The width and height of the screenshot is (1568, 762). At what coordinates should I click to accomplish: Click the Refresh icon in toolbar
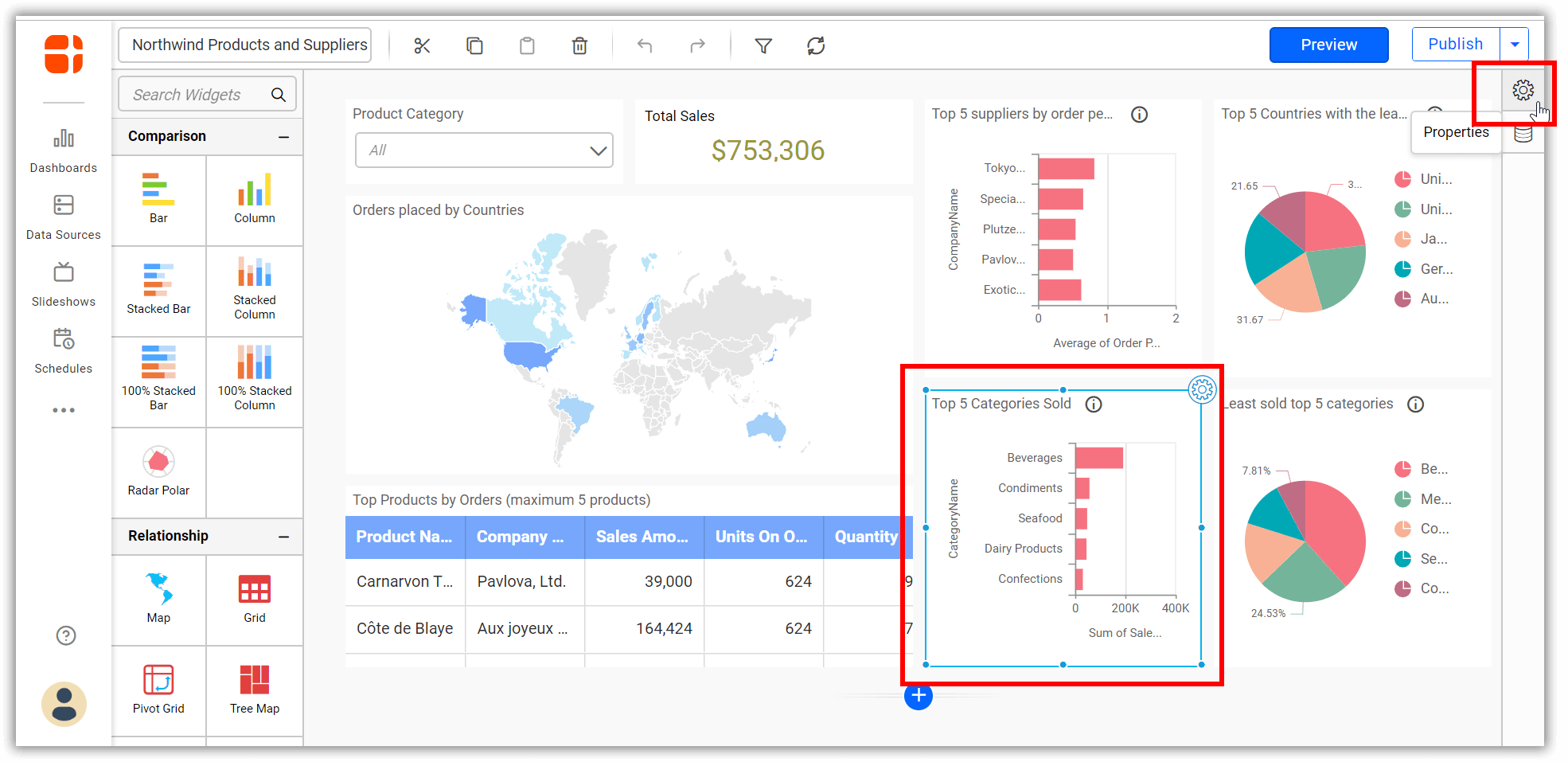816,46
